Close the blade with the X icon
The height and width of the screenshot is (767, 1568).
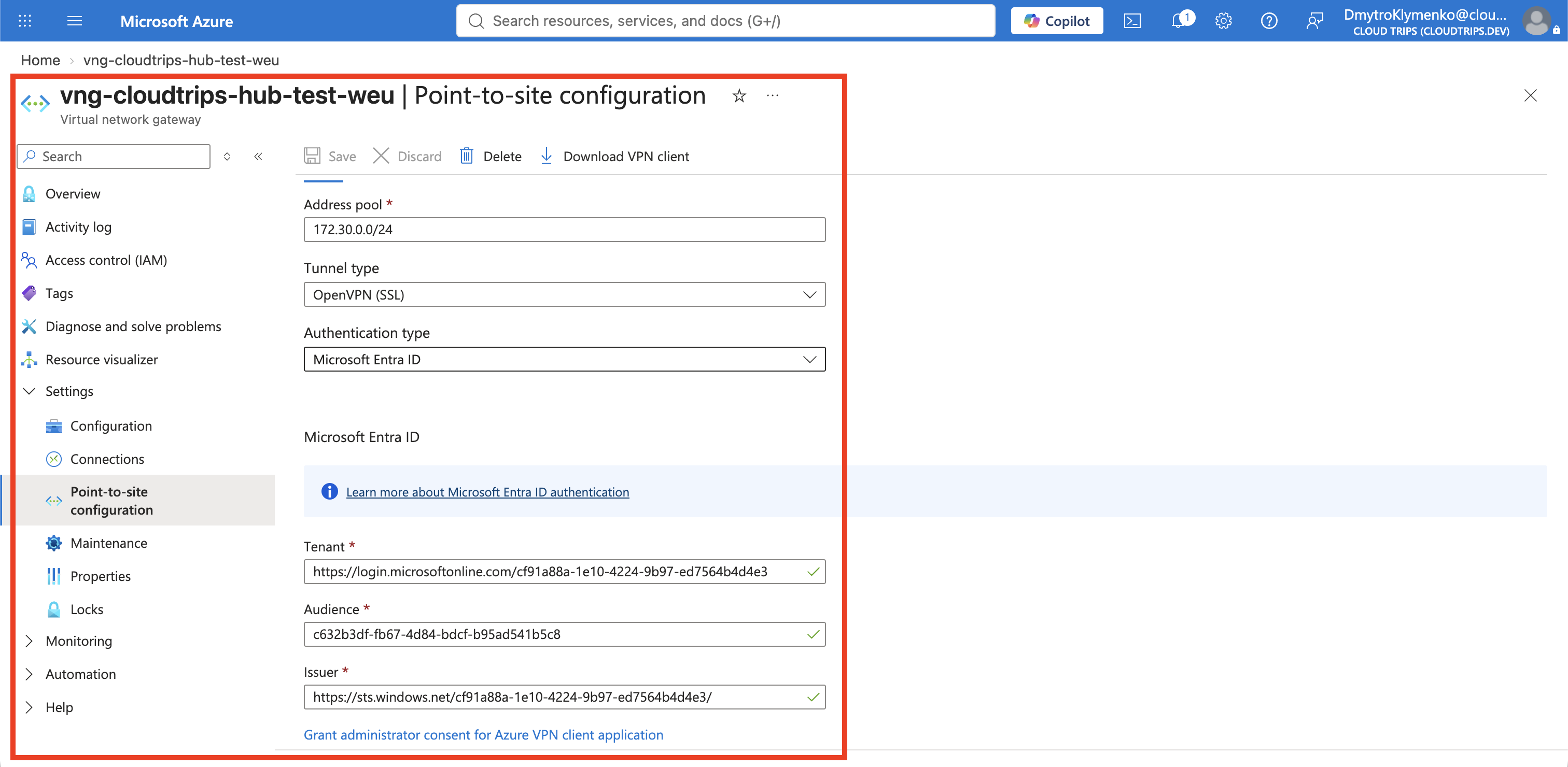point(1530,95)
